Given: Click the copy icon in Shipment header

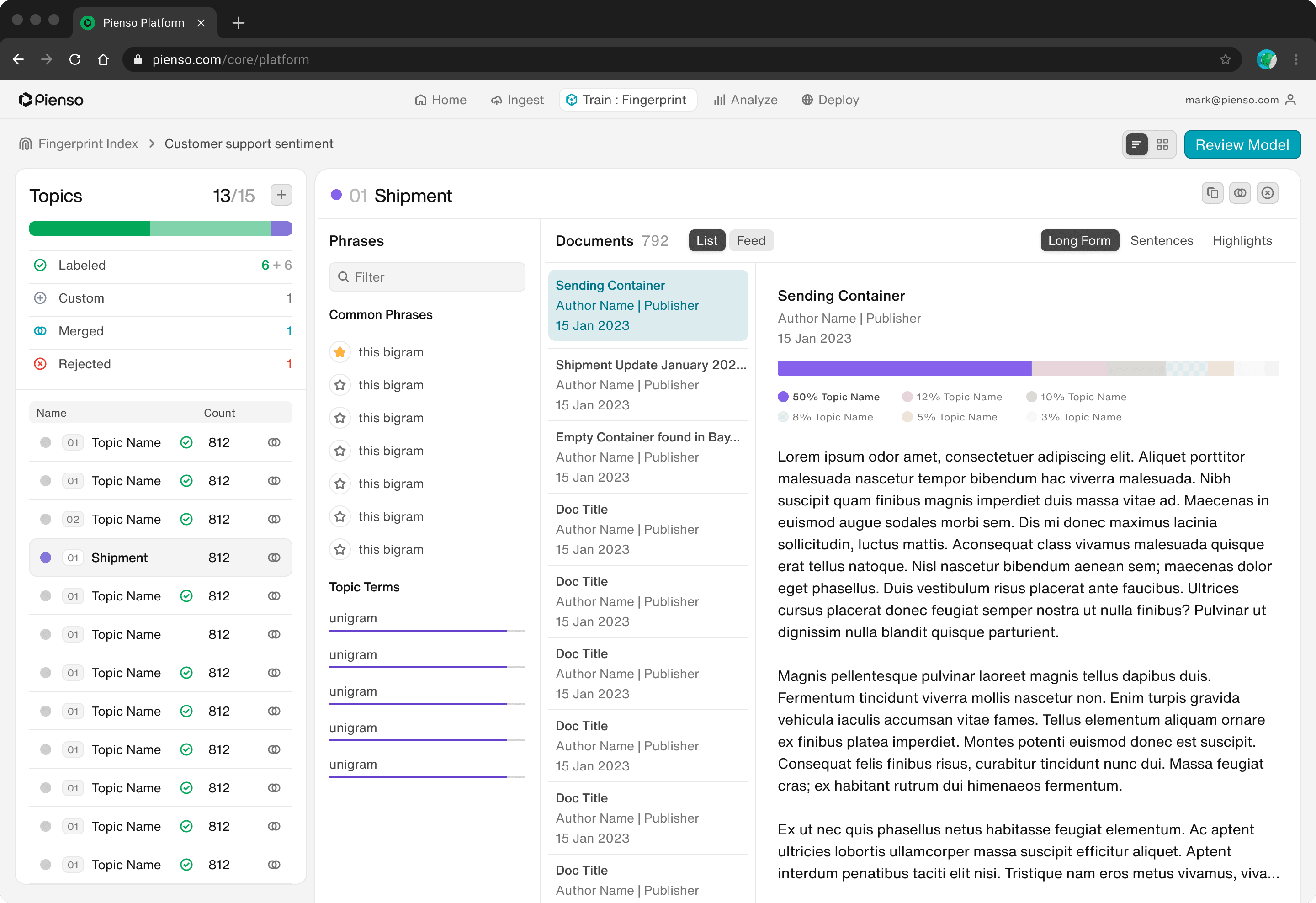Looking at the screenshot, I should [x=1212, y=193].
